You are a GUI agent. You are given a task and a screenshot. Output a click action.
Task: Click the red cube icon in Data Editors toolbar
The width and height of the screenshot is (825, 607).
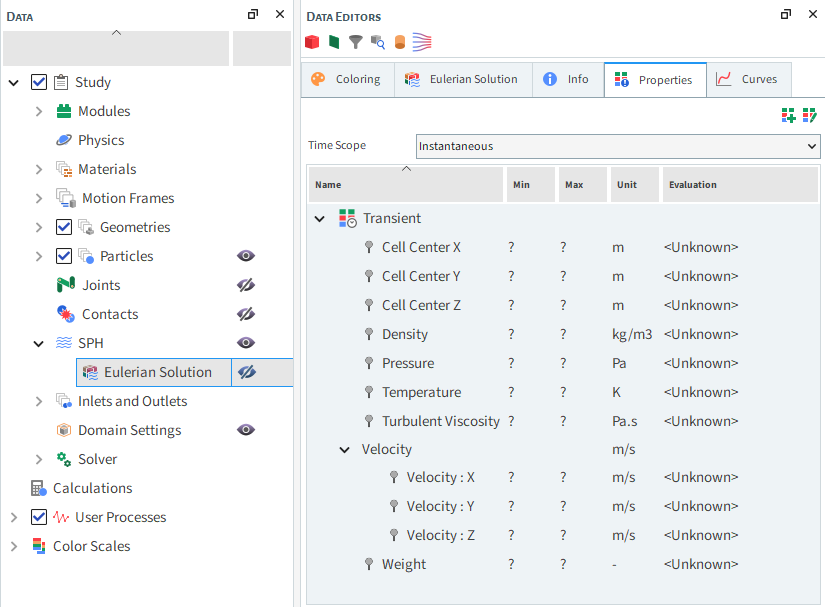point(312,42)
